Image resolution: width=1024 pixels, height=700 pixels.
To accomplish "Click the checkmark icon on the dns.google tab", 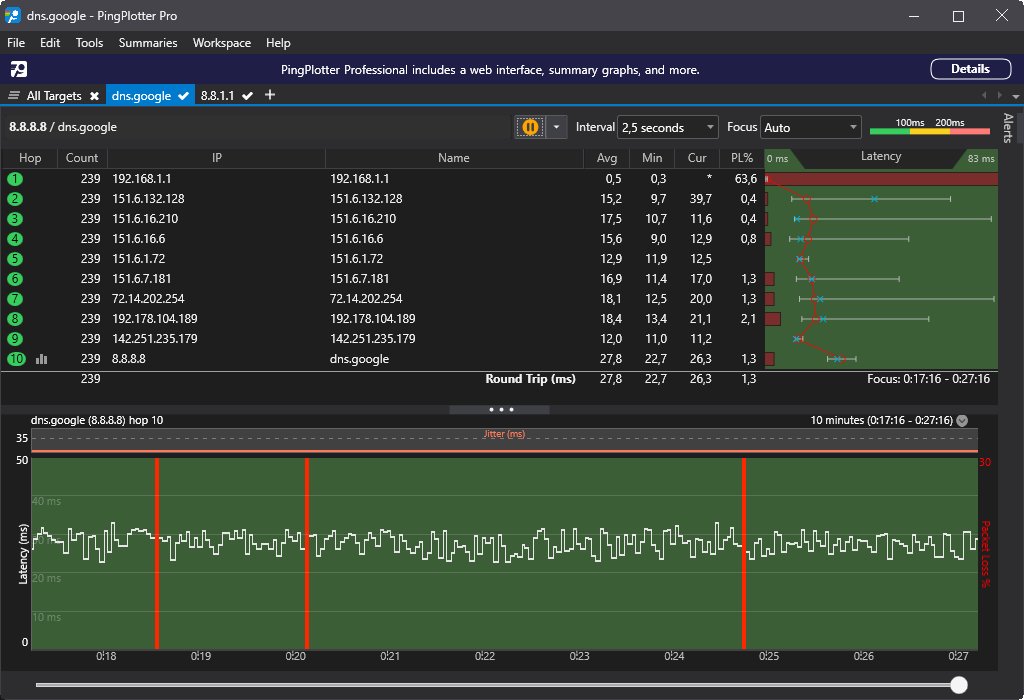I will point(184,96).
